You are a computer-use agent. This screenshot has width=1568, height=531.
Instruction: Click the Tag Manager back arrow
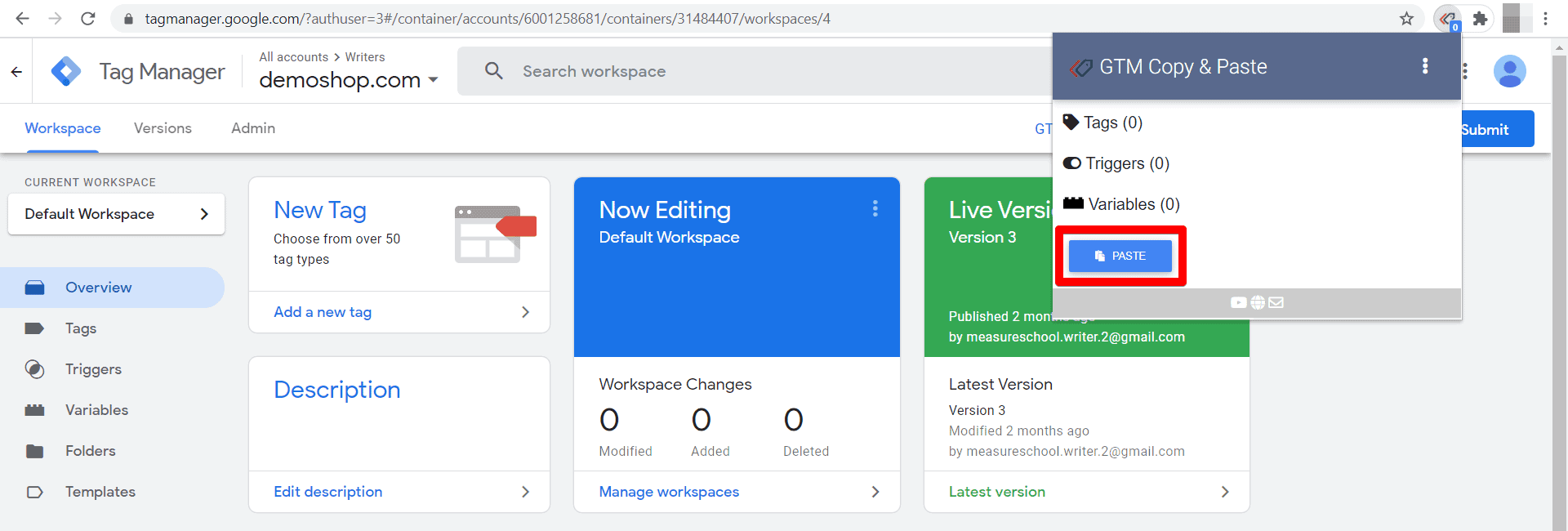(x=16, y=72)
